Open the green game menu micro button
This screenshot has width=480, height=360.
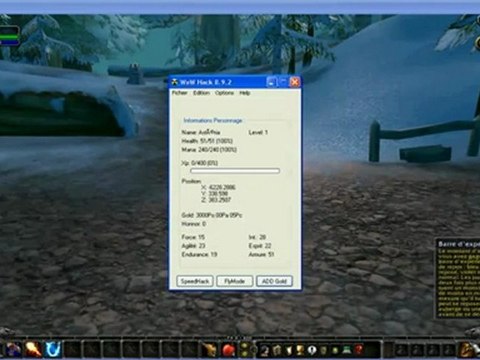(347, 349)
